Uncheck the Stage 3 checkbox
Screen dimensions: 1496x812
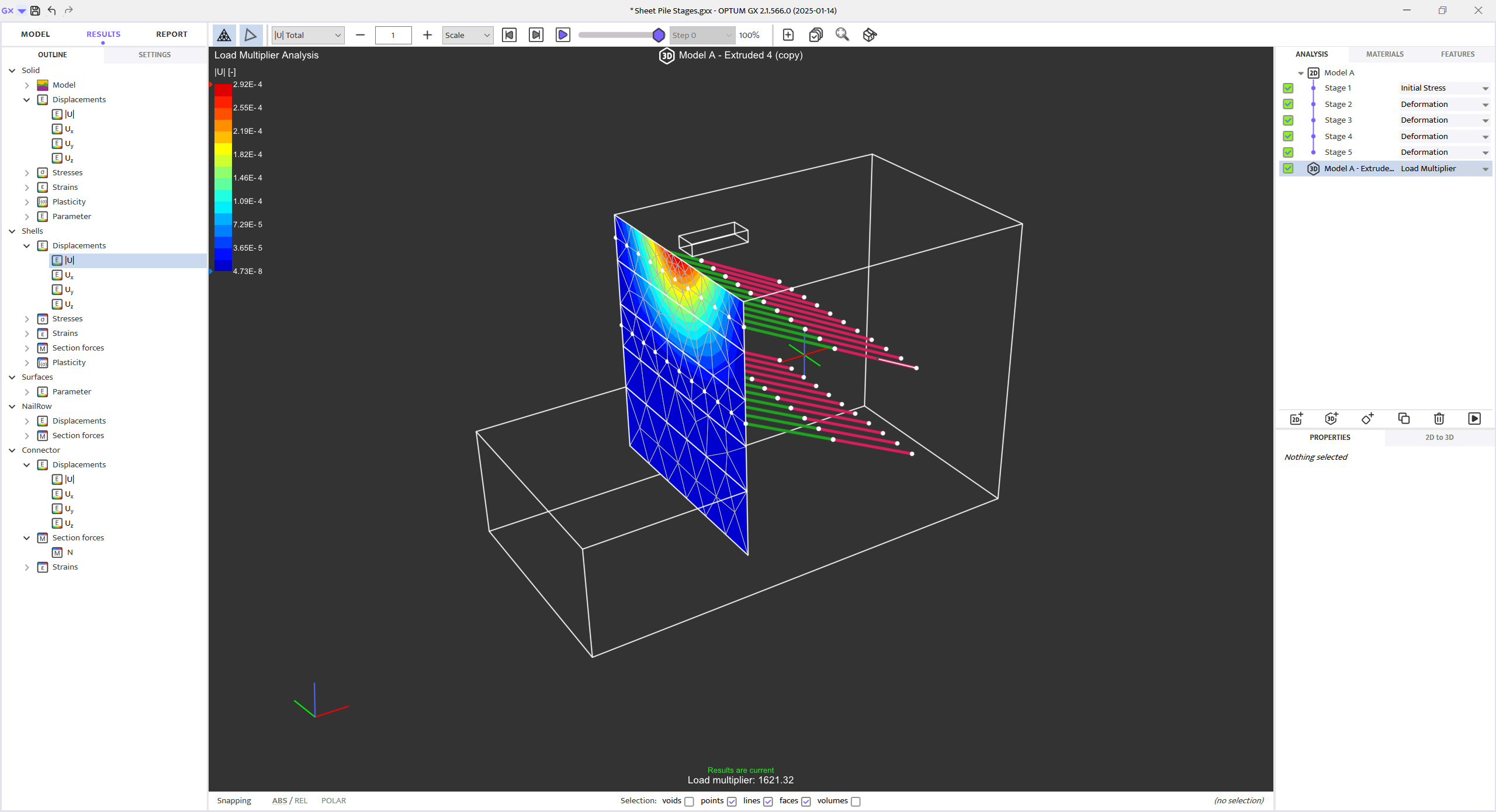click(1288, 120)
